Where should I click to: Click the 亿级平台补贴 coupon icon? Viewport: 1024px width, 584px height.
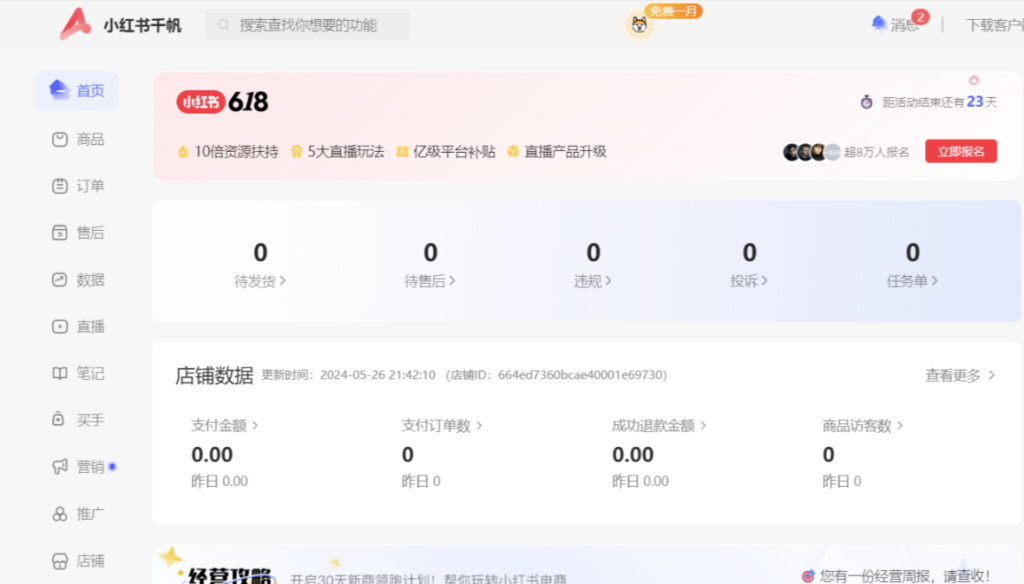point(402,152)
